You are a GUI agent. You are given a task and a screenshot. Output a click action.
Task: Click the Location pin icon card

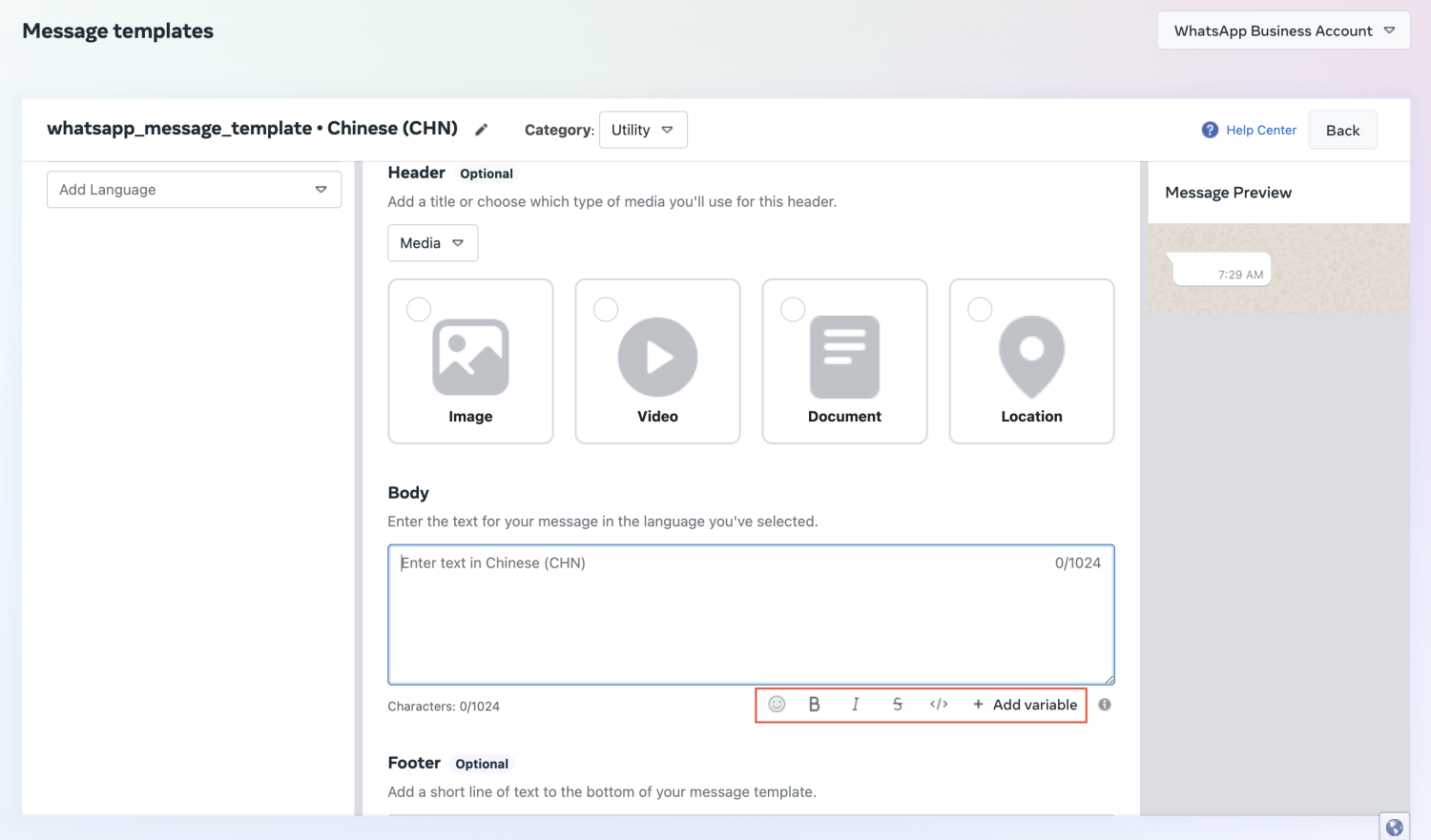pos(1031,357)
